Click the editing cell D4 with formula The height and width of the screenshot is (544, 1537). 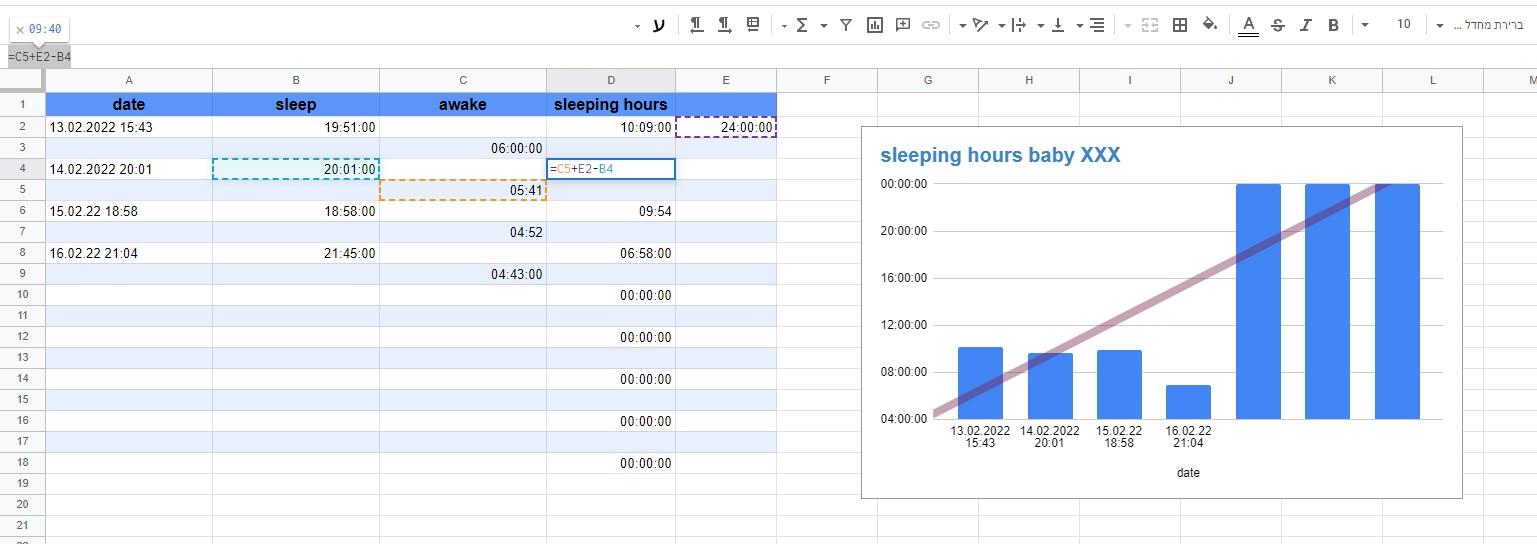611,169
